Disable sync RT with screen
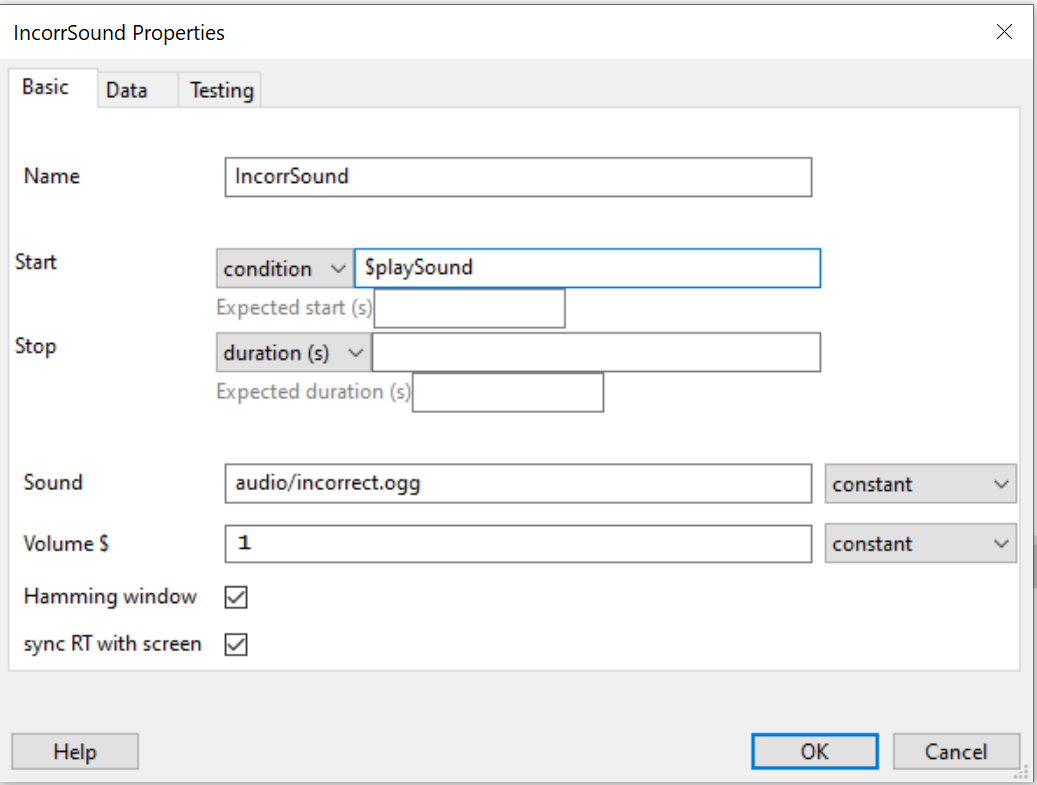1037x785 pixels. click(236, 645)
